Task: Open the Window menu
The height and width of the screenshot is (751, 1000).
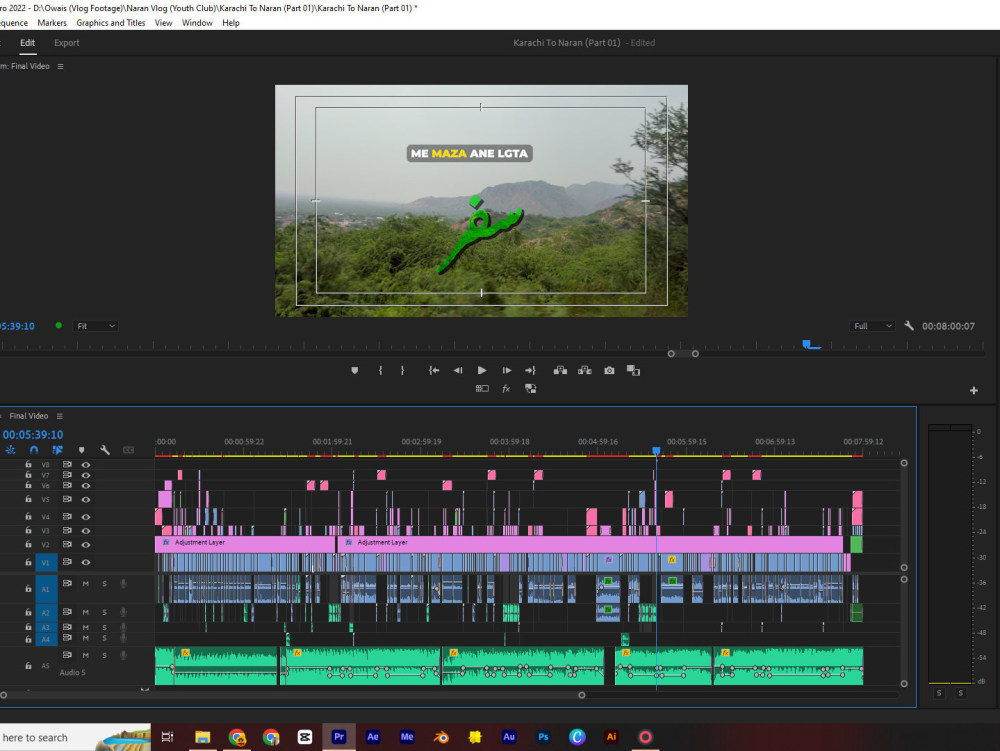Action: 197,23
